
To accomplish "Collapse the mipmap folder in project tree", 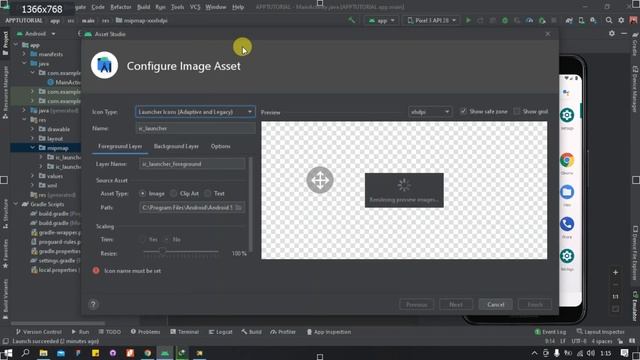I will coord(32,148).
